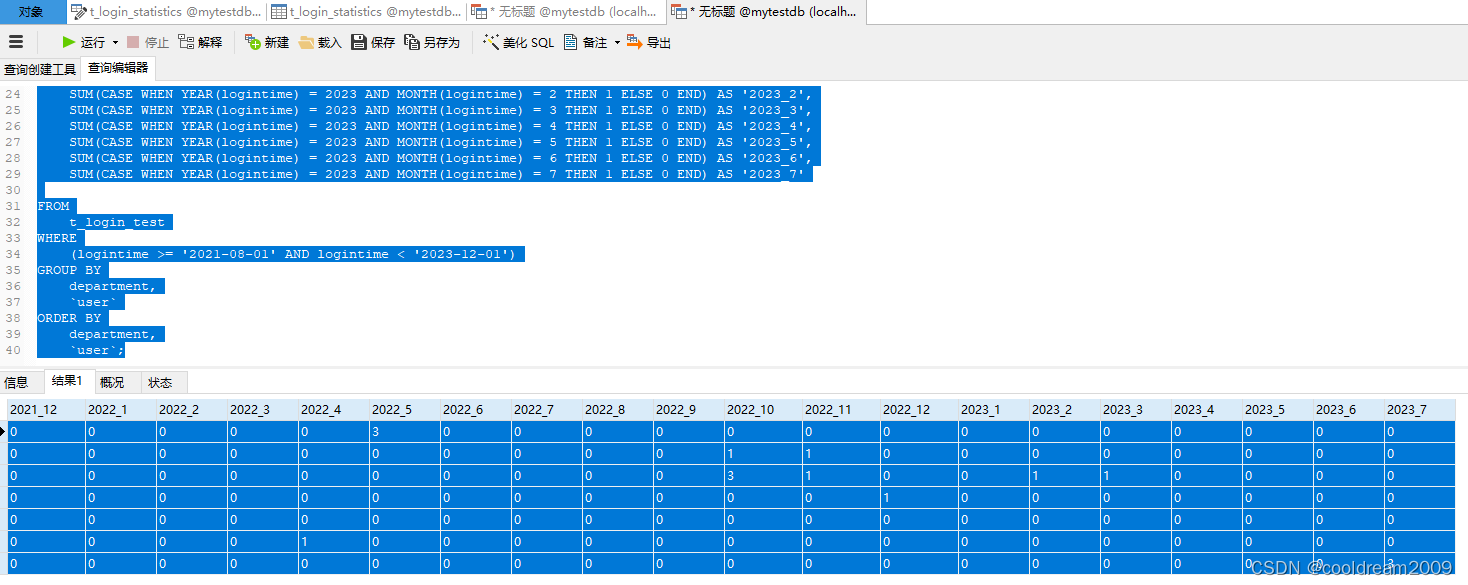Export results with 导出
1468x585 pixels.
point(649,42)
